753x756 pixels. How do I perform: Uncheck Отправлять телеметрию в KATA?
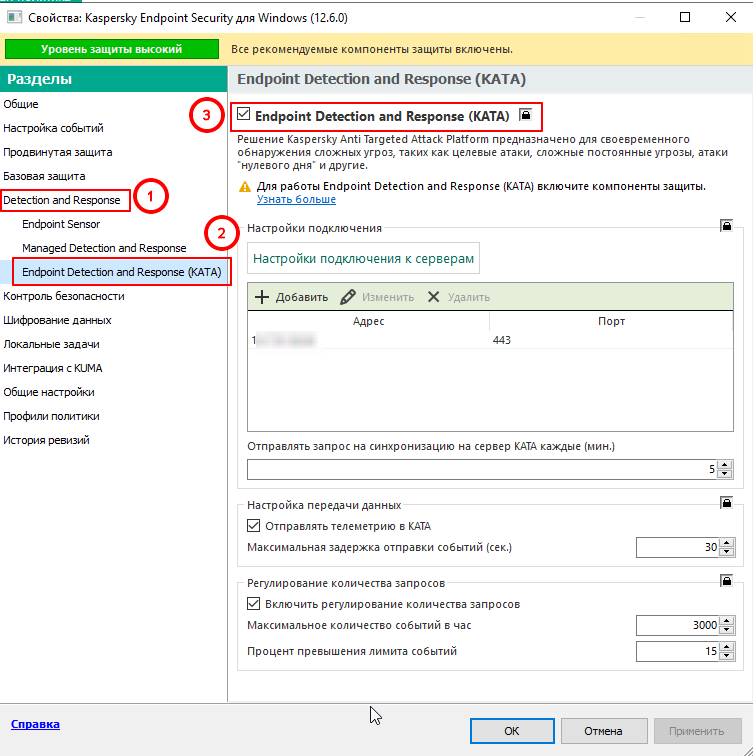click(x=254, y=526)
